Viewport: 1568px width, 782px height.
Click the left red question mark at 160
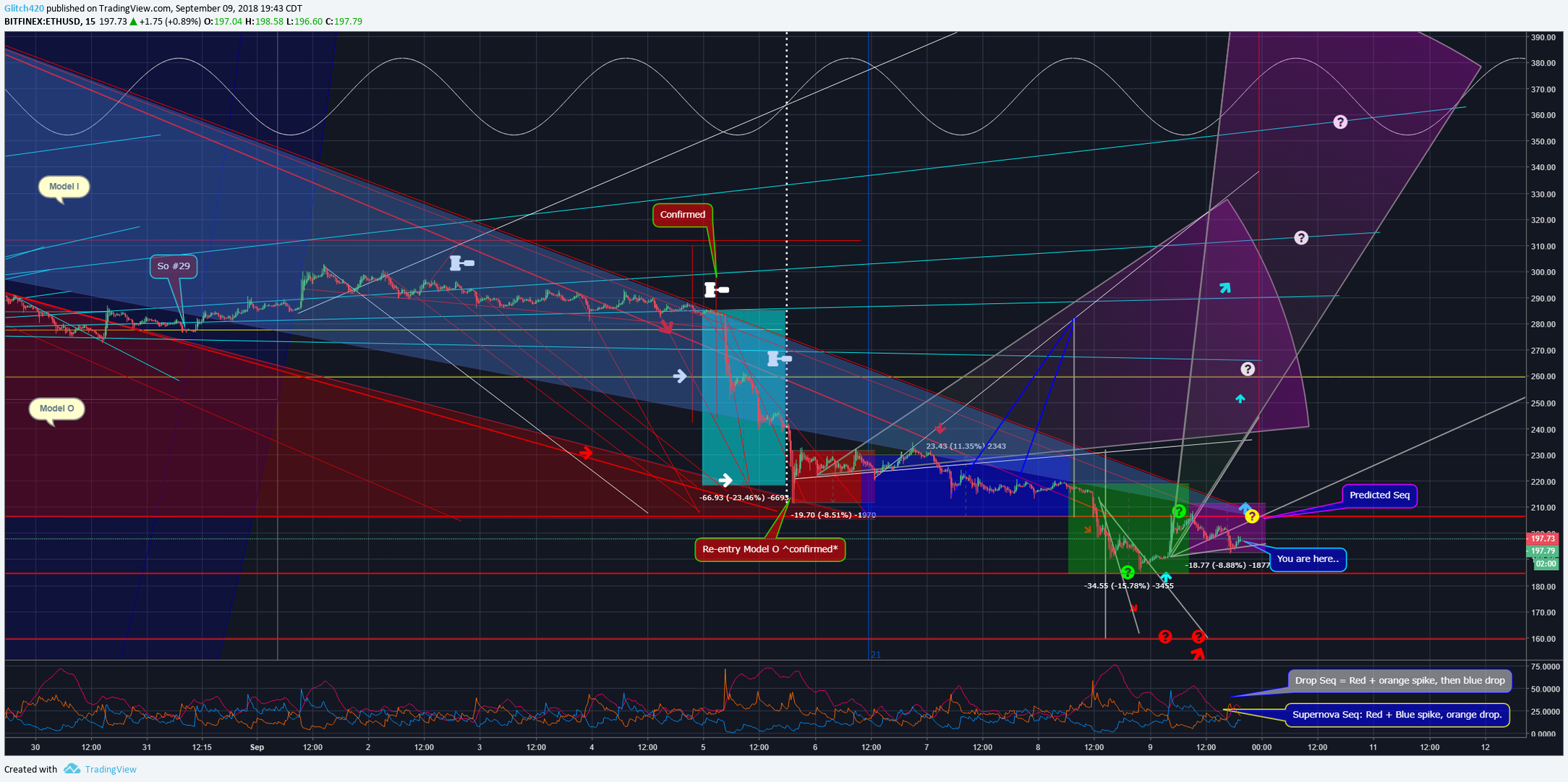[x=1164, y=637]
